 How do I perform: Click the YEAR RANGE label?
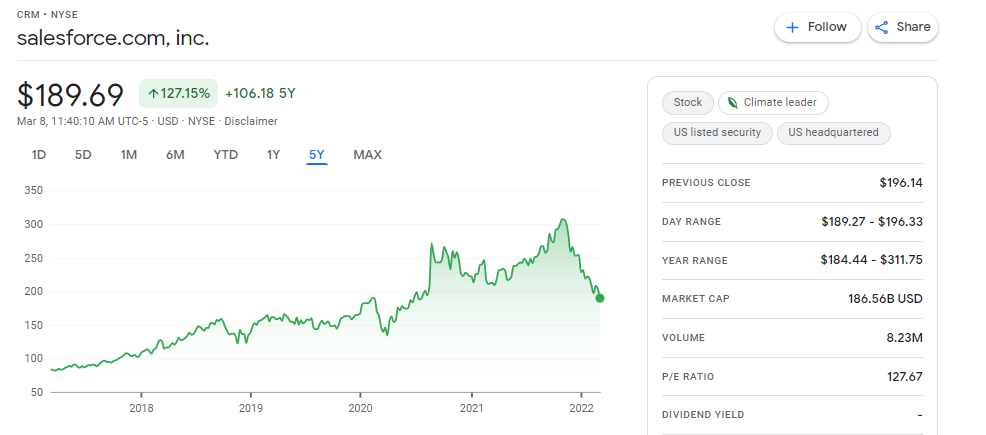tap(695, 261)
